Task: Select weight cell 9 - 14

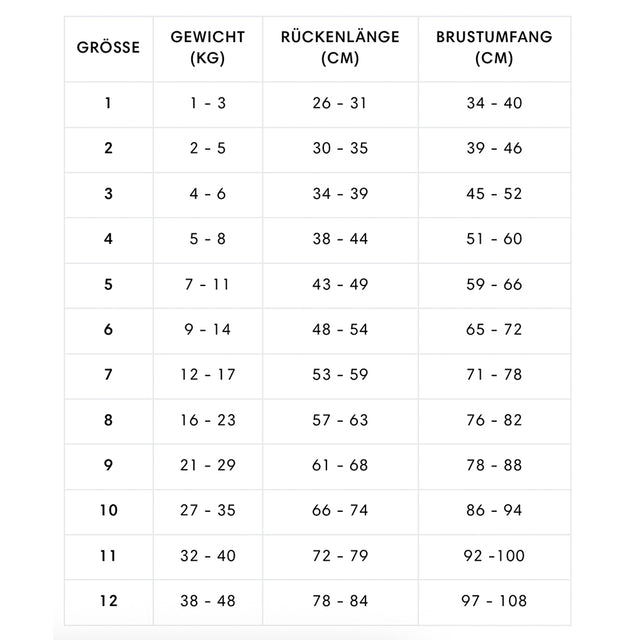Action: click(207, 329)
